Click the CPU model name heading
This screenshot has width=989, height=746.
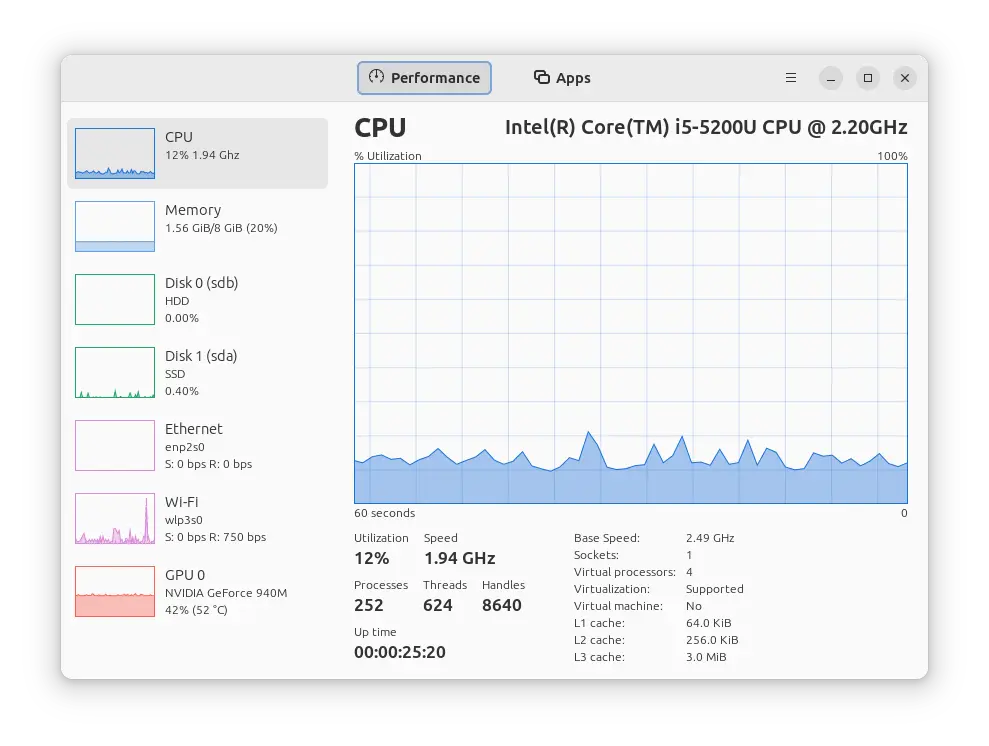(705, 127)
